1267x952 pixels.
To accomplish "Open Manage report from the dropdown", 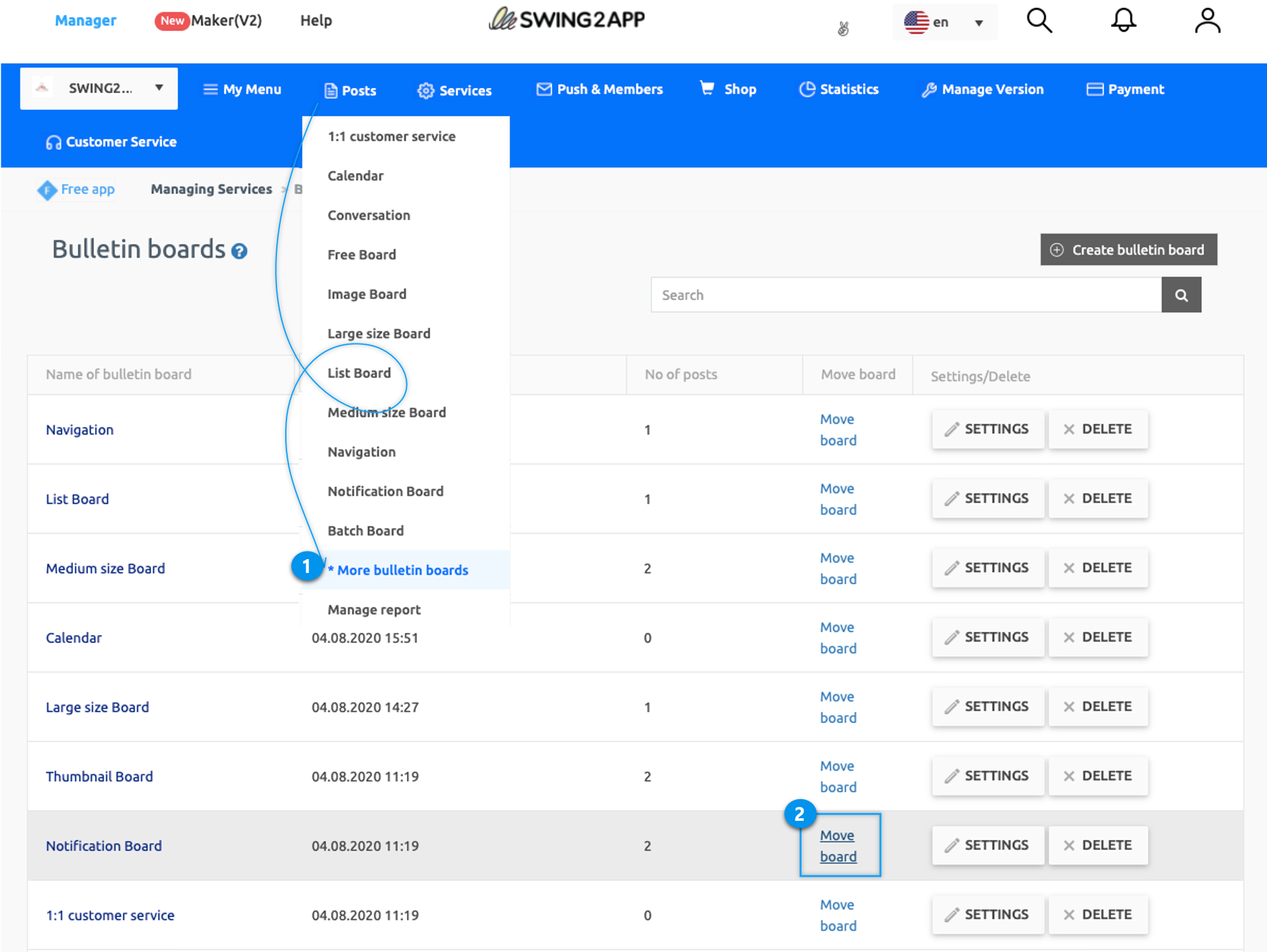I will coord(374,610).
